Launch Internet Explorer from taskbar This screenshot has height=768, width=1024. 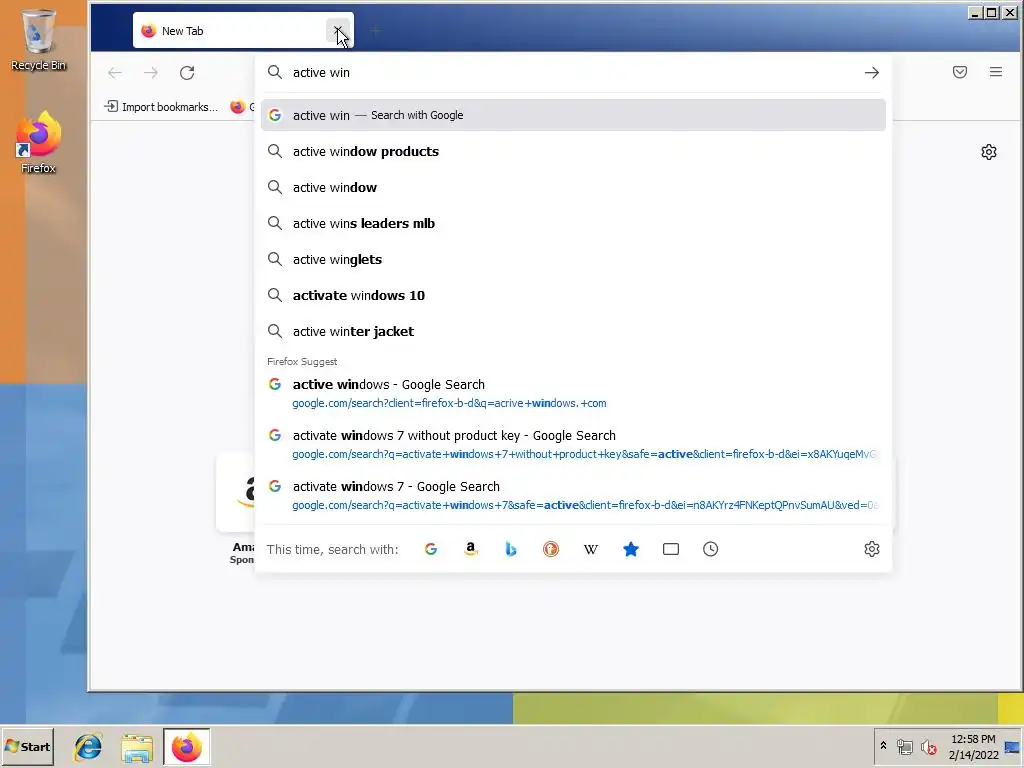88,747
